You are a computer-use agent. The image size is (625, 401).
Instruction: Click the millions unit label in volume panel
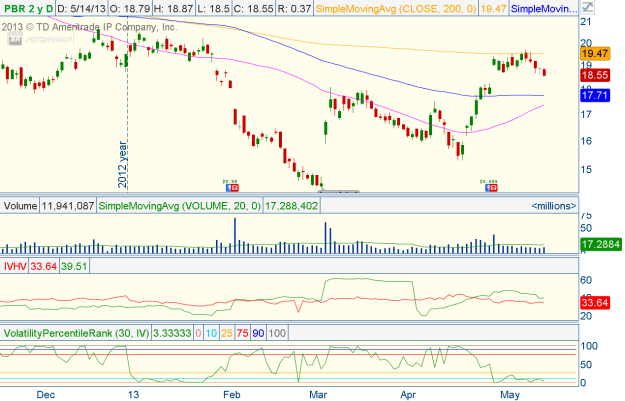pos(551,204)
